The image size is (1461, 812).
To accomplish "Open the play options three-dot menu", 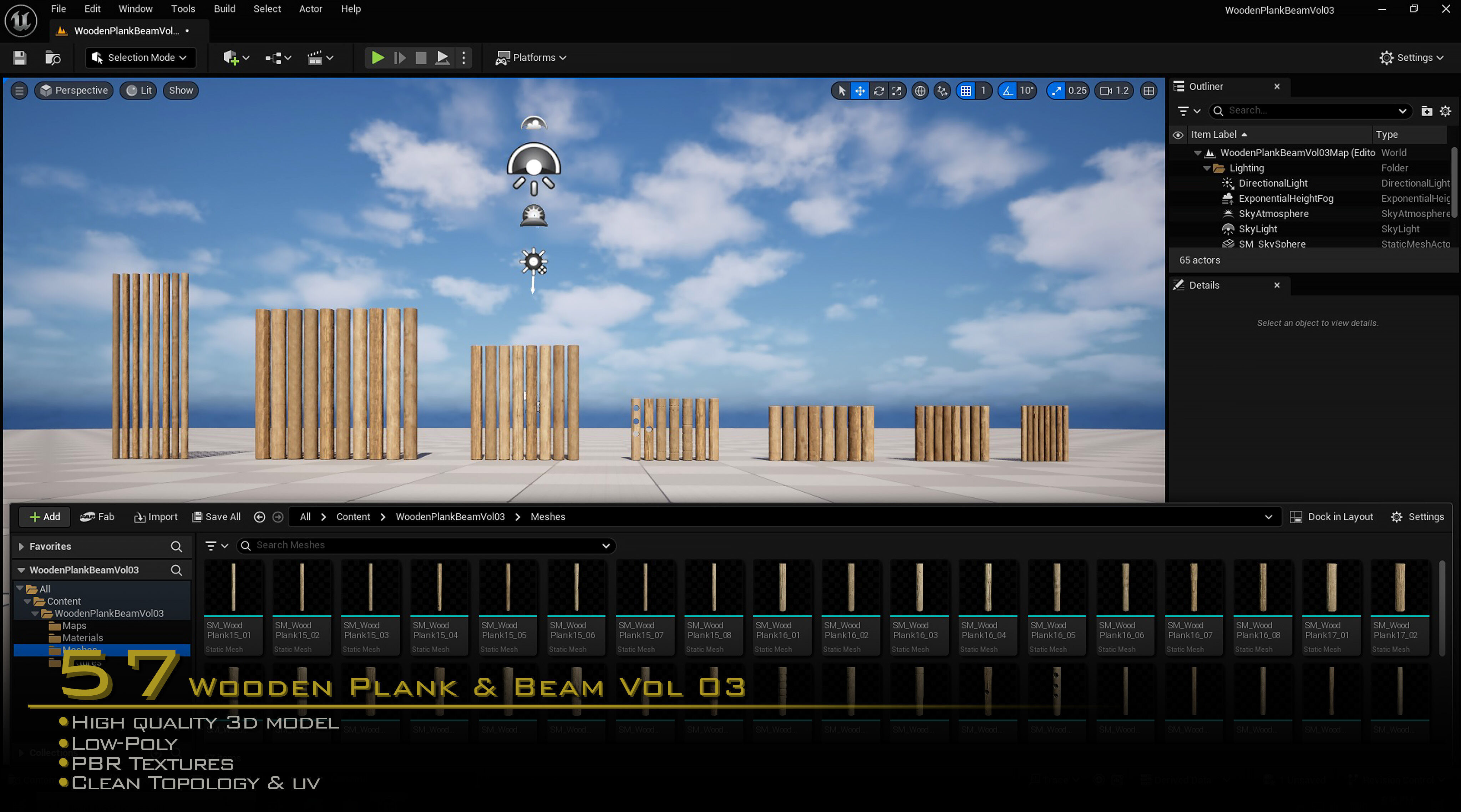I will tap(464, 57).
